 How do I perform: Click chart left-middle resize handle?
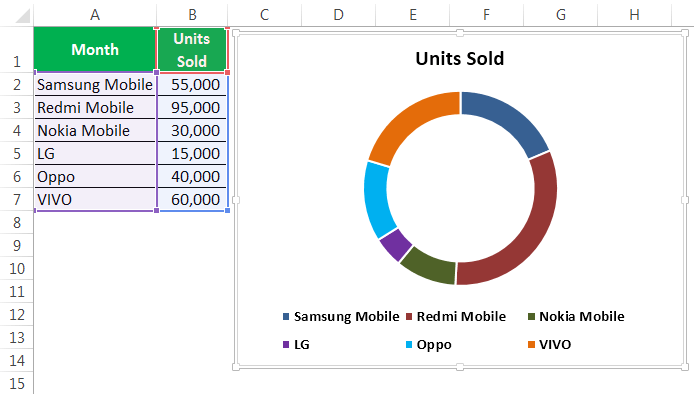pyautogui.click(x=236, y=200)
